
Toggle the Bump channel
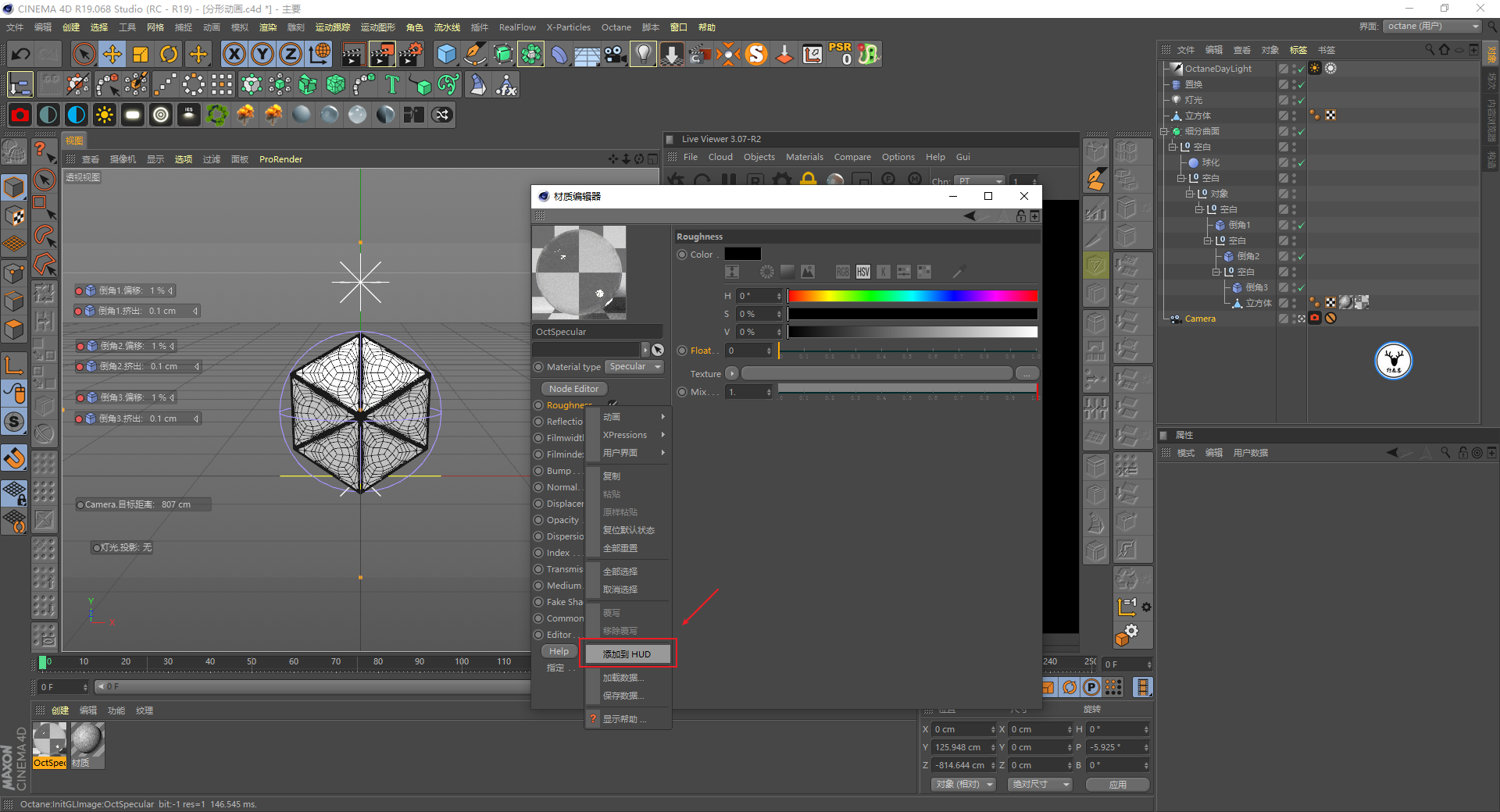[538, 471]
